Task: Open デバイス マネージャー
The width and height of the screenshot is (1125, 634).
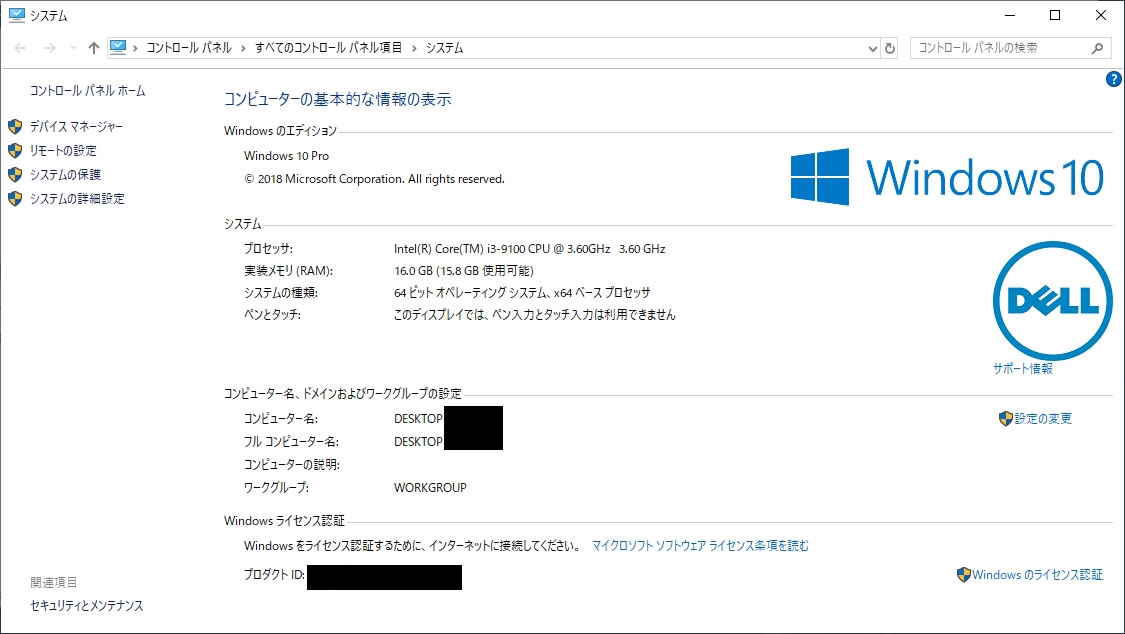Action: tap(76, 127)
